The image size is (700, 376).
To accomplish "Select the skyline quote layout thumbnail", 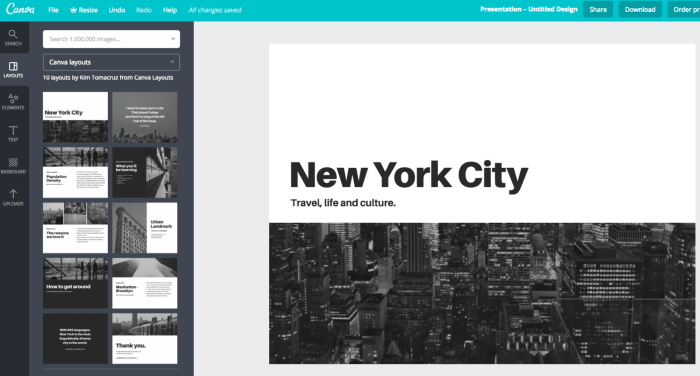I will (145, 117).
